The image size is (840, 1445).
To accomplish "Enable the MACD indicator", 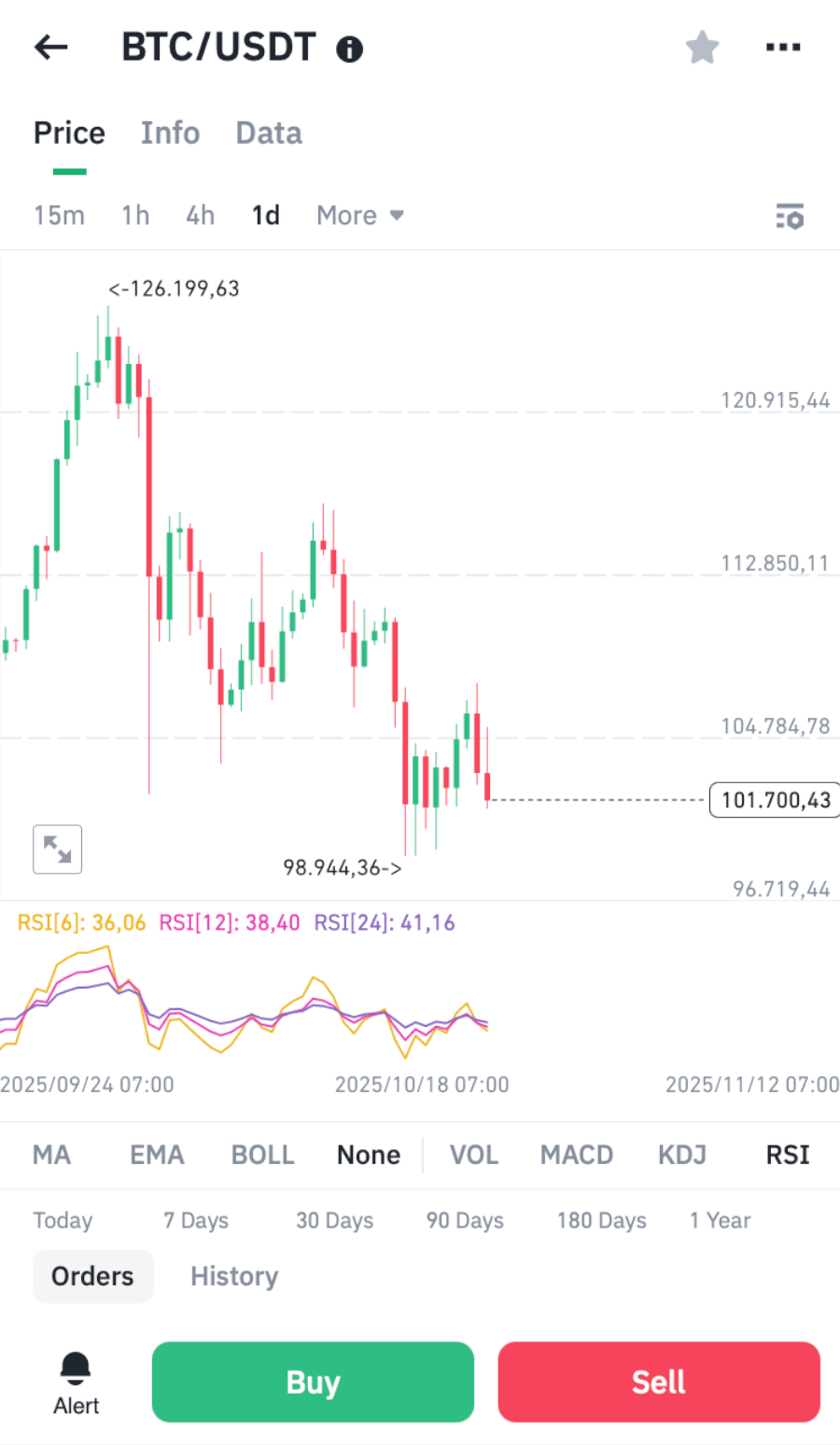I will [x=576, y=1155].
